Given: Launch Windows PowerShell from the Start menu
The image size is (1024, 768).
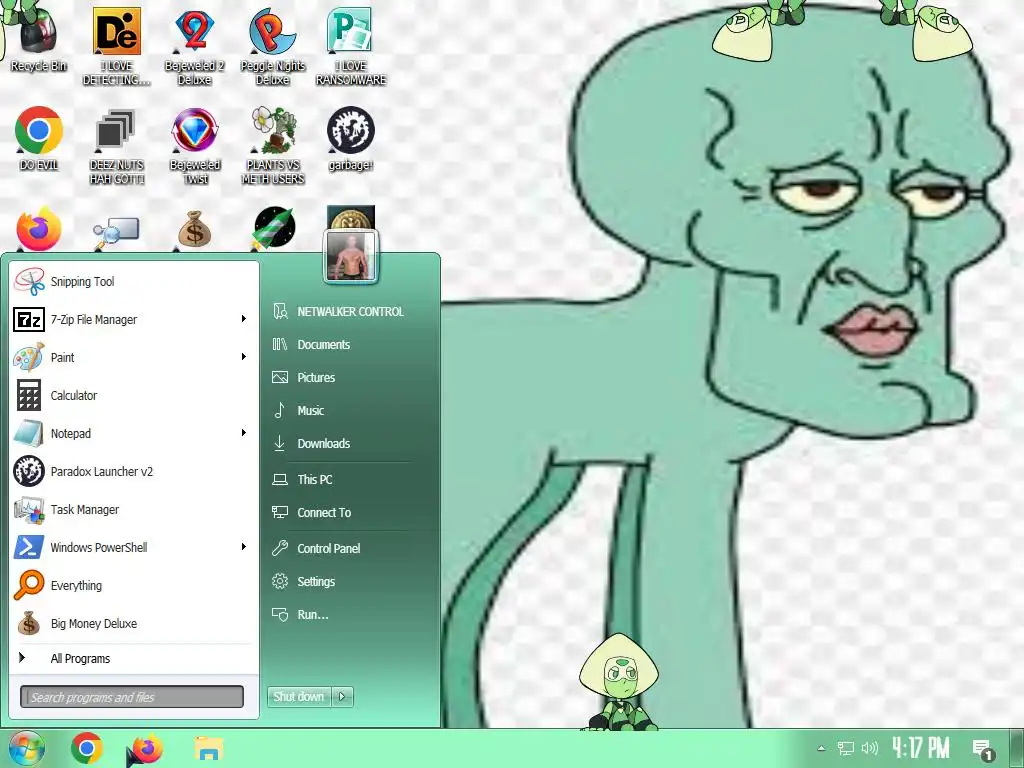Looking at the screenshot, I should click(x=133, y=547).
